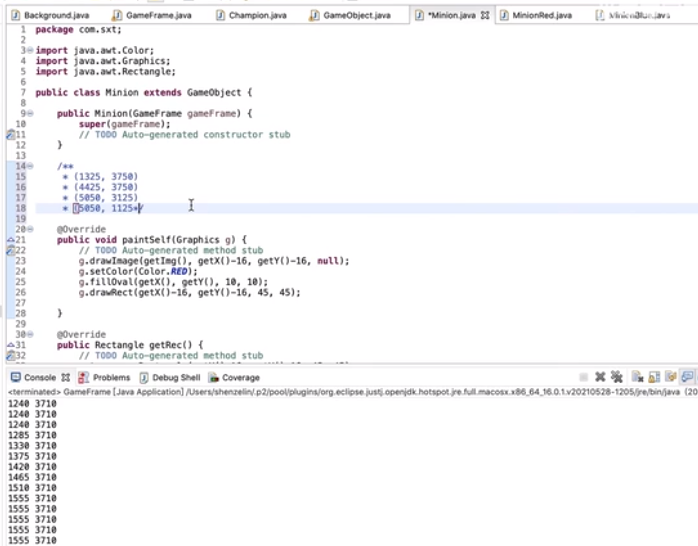Click 'public Rectangle getRec()' on line 31
The image size is (698, 546).
tap(124, 345)
